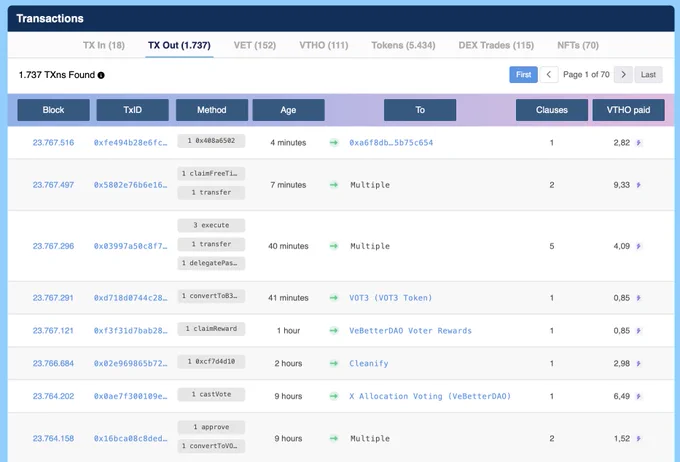Open X Allocation Voting (VeBetterDAO) link
Image resolution: width=680 pixels, height=462 pixels.
430,396
